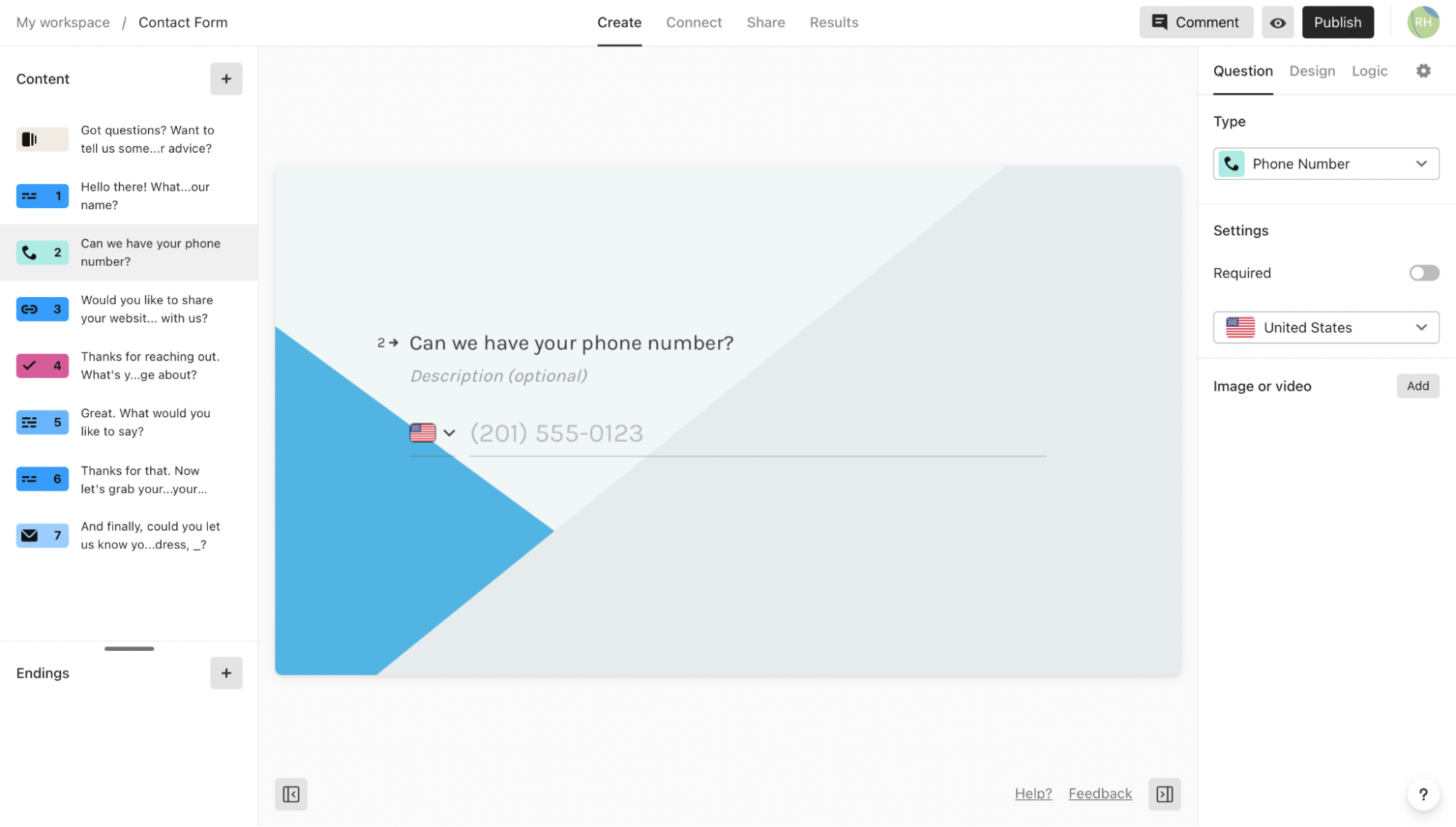Open the Phone Number type dropdown
Screen dimensions: 1456x827
pyautogui.click(x=1326, y=163)
